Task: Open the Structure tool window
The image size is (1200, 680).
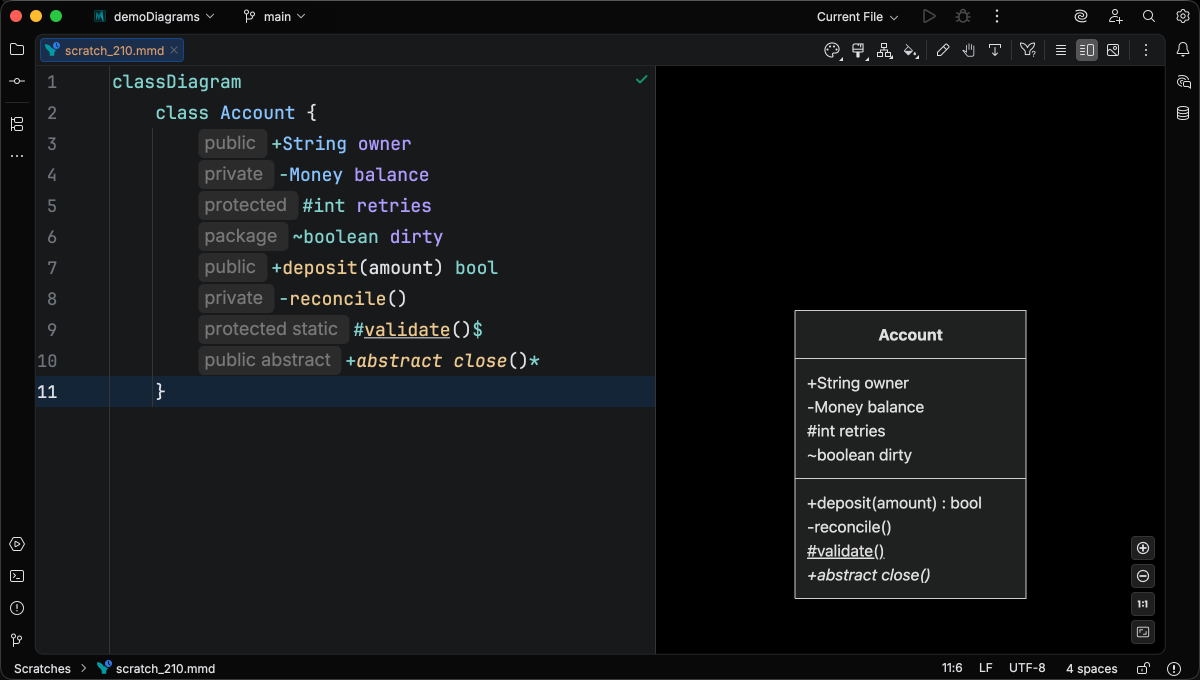Action: tap(17, 124)
